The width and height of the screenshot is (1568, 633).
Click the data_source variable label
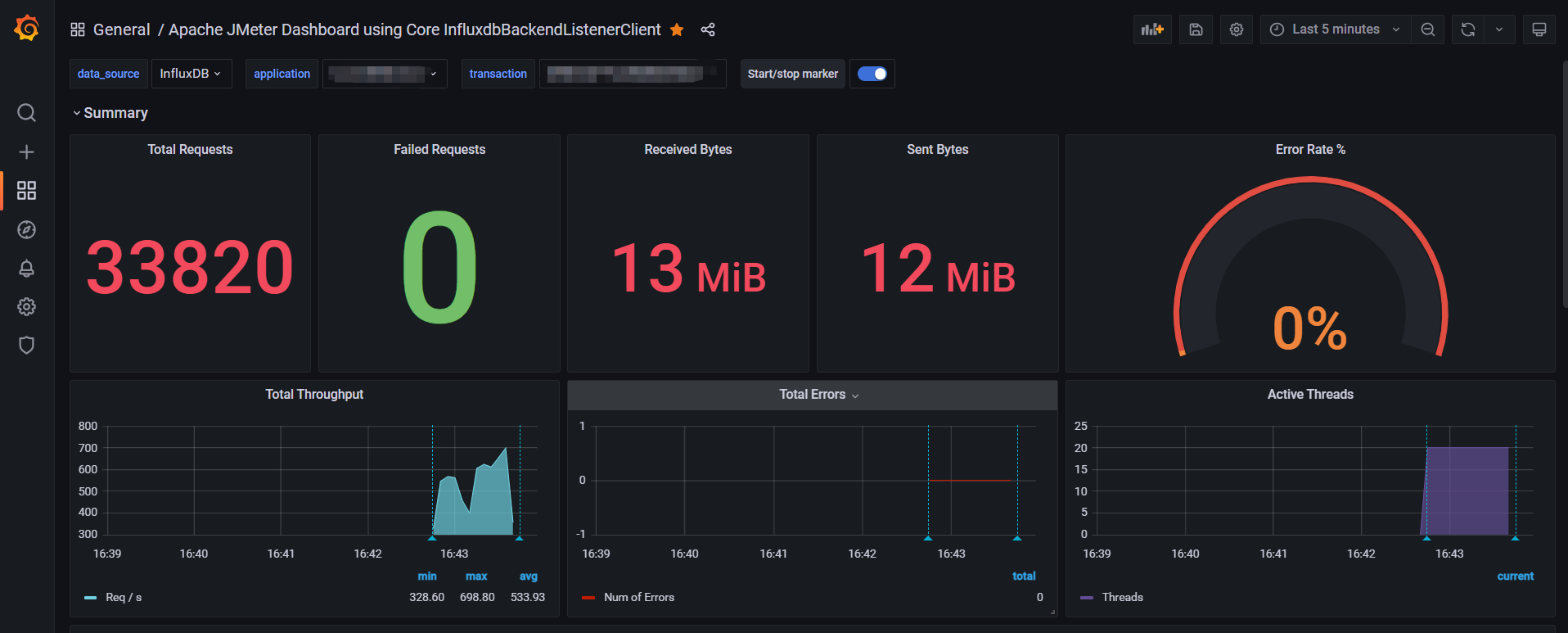click(108, 74)
